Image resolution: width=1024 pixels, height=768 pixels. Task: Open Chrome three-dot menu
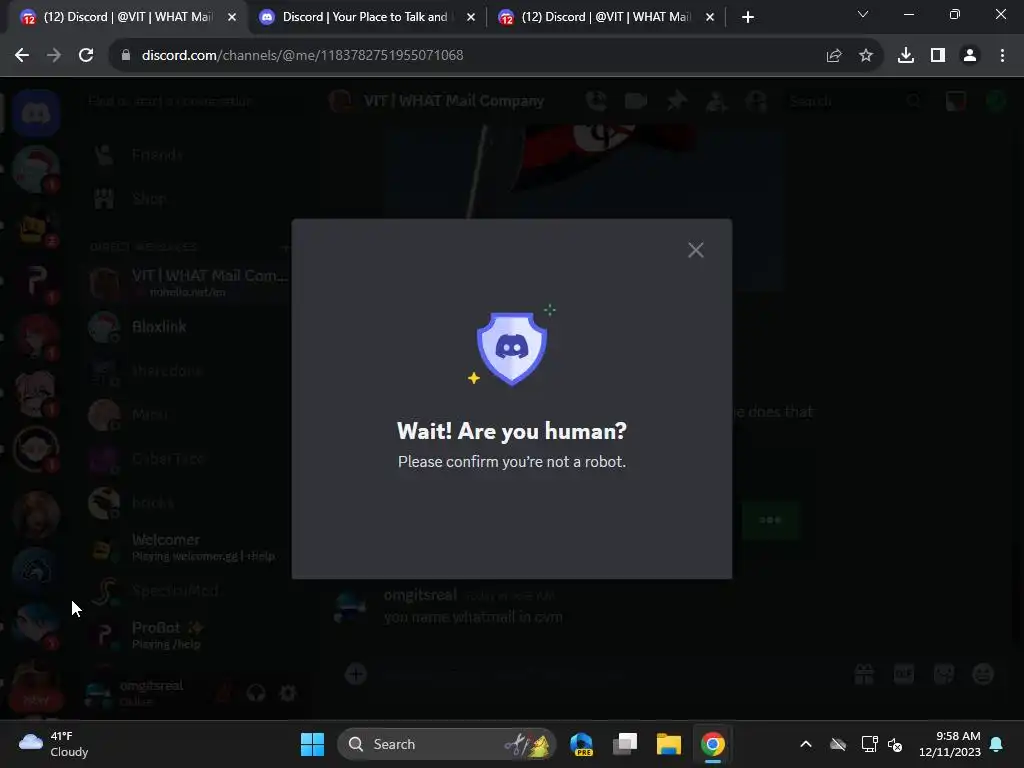pos(1002,56)
